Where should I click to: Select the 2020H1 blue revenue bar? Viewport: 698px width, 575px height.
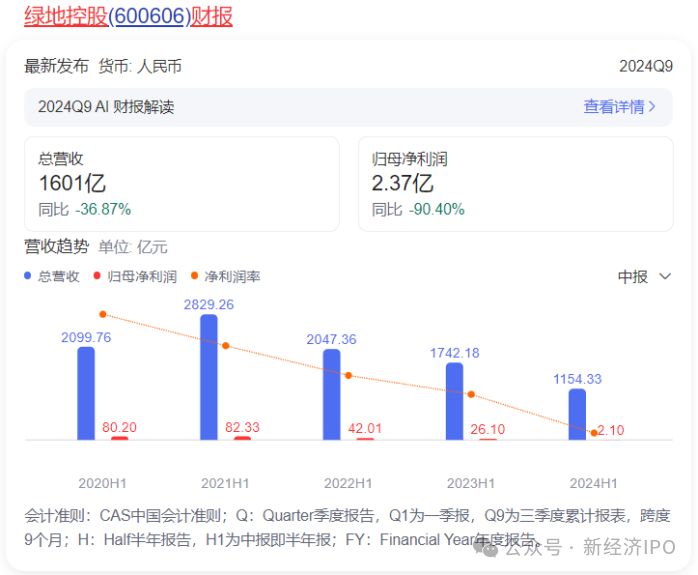[86, 393]
